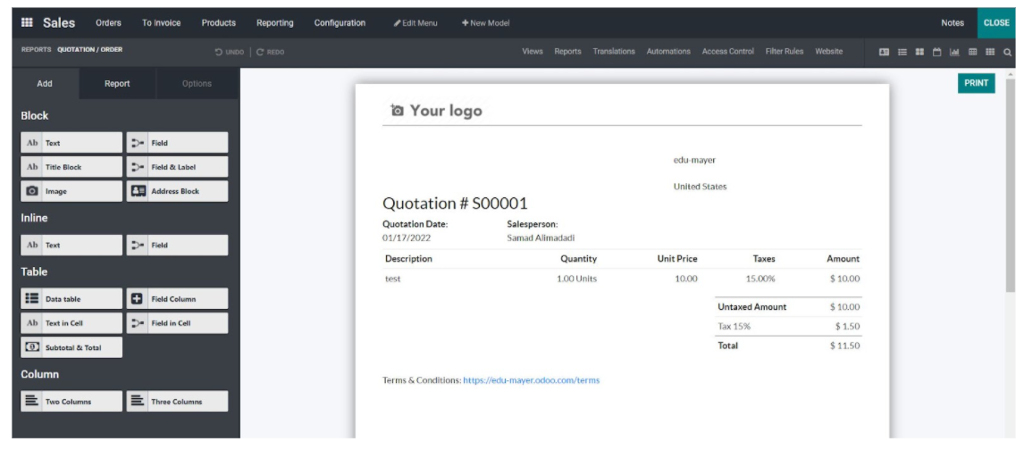This screenshot has height=450, width=1024.
Task: Open the Views studio section
Action: point(532,52)
